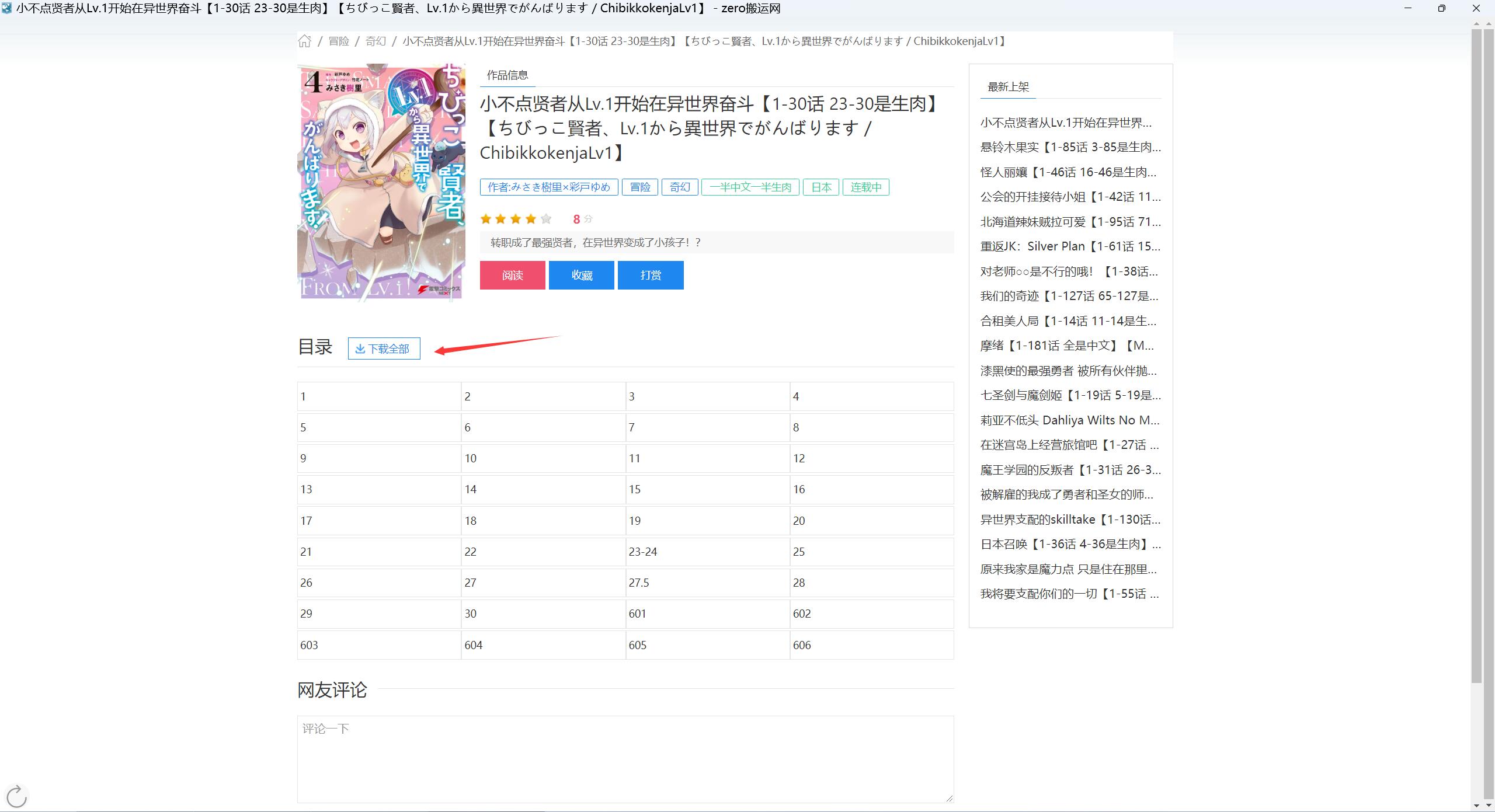The image size is (1495, 812).
Task: Click the first filled rating star
Action: [486, 218]
